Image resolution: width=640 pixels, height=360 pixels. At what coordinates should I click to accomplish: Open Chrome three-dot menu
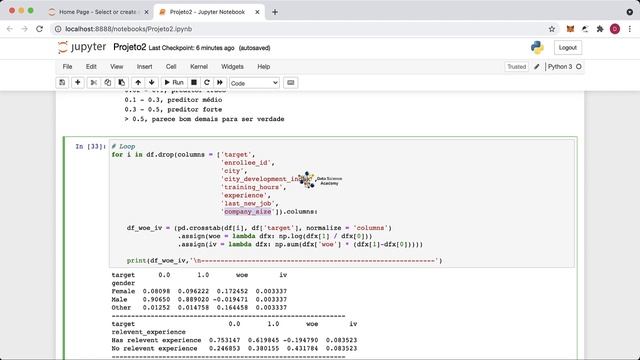[x=630, y=29]
